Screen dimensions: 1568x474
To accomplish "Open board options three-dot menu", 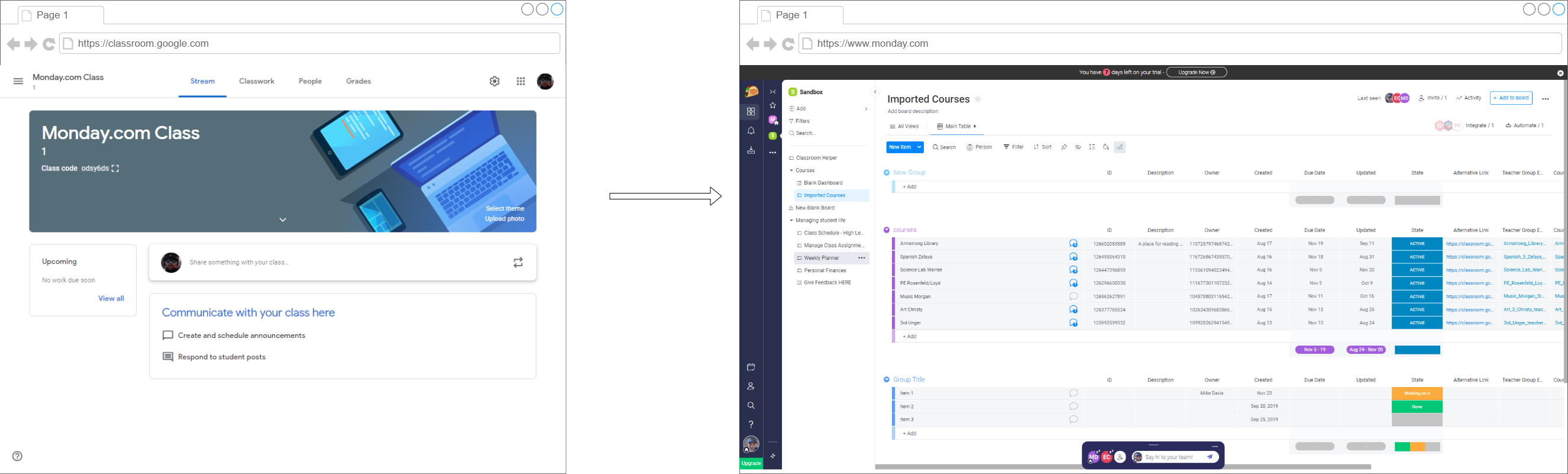I will [1546, 99].
